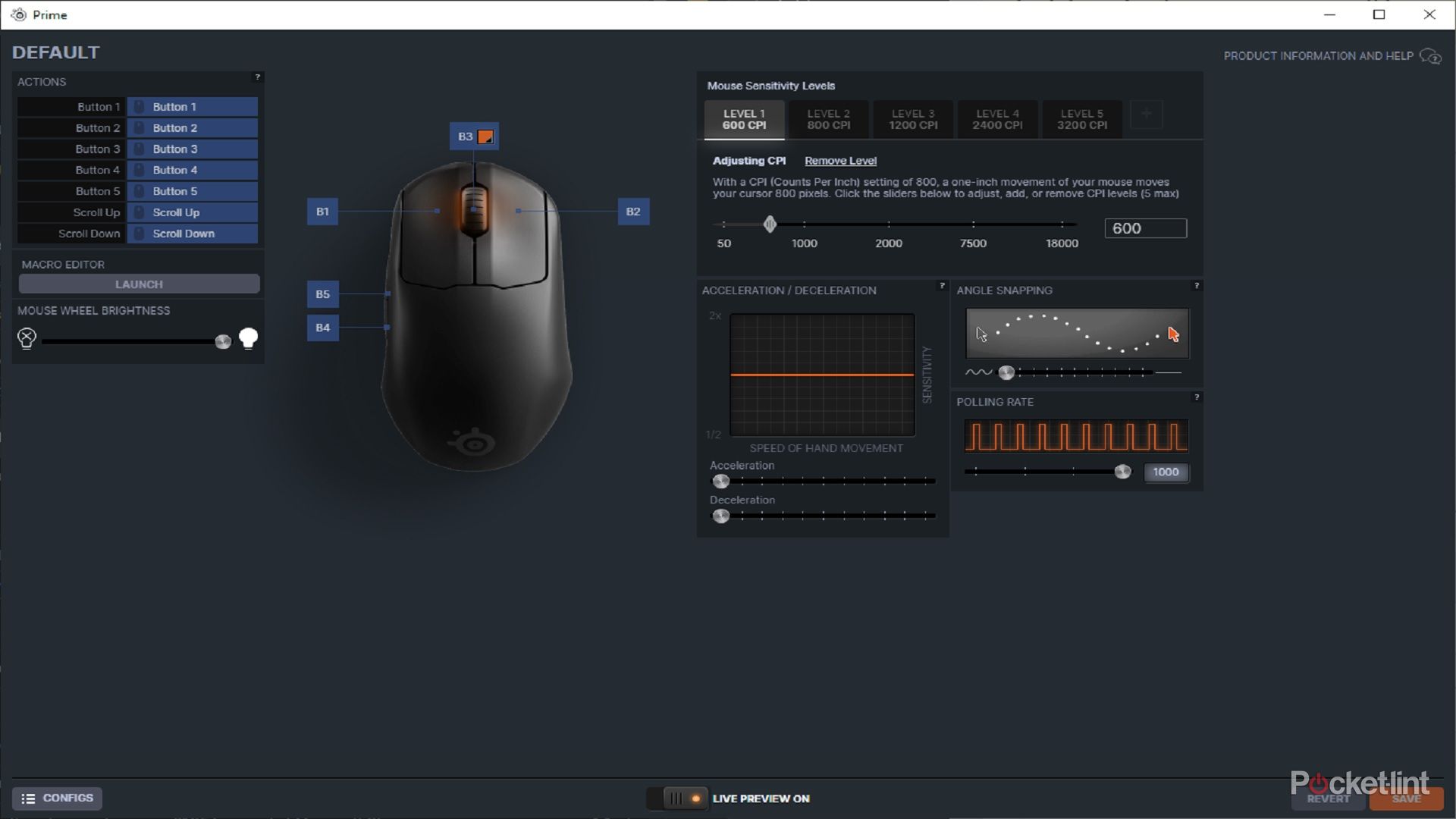This screenshot has width=1456, height=819.
Task: Open the Scroll Down action assignment
Action: pos(192,234)
